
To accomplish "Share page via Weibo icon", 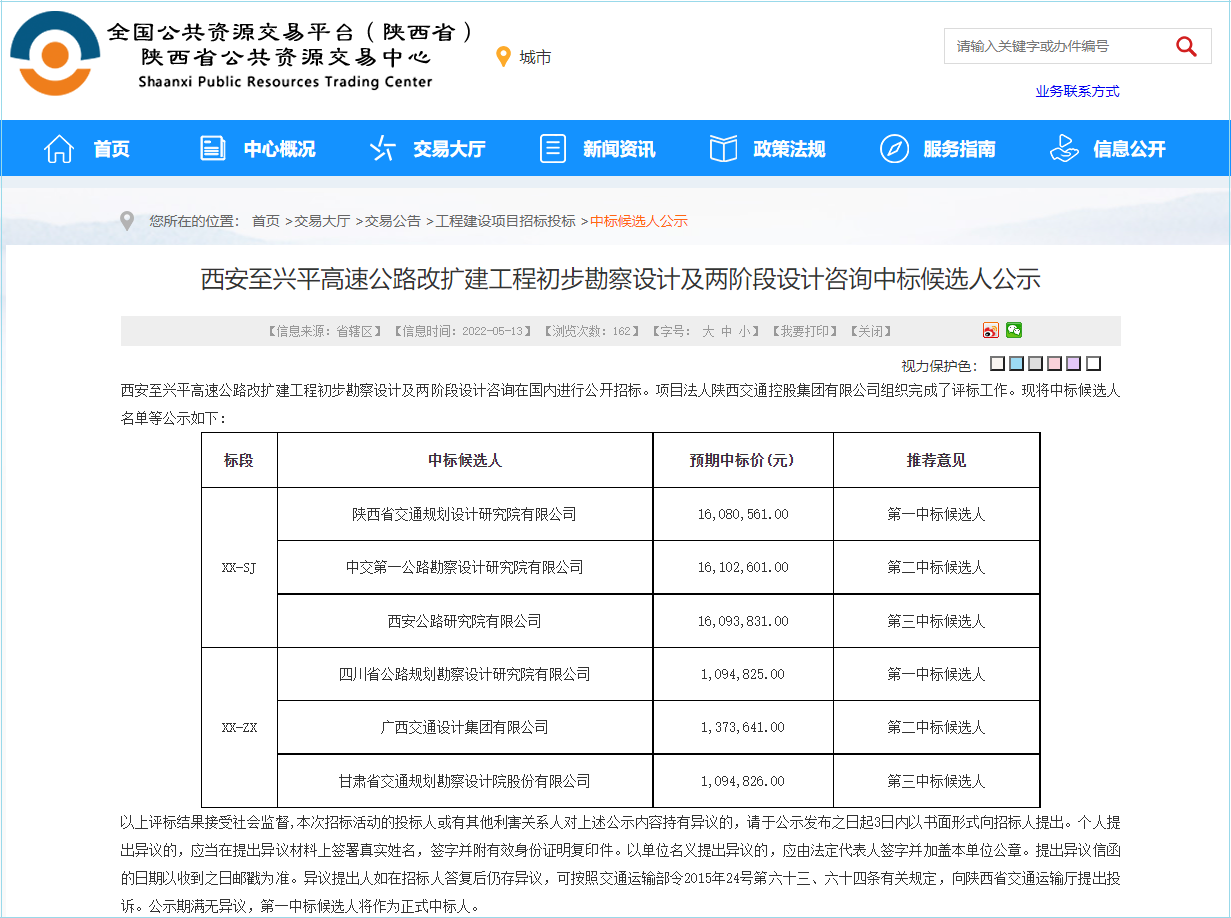I will [x=991, y=331].
